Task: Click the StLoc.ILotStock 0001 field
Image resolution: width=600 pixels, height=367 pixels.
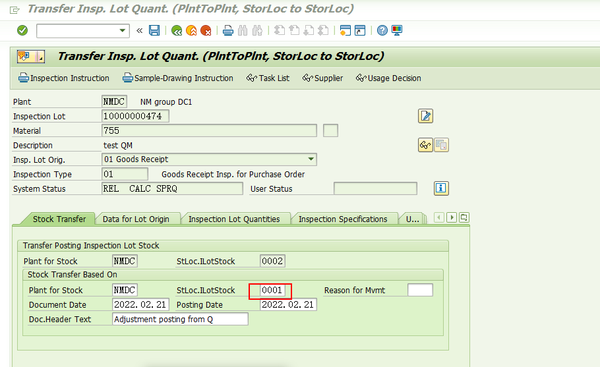Action: coord(272,290)
